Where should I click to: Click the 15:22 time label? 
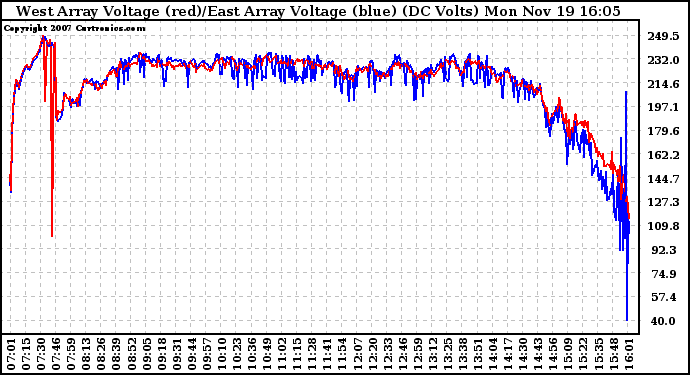click(583, 354)
